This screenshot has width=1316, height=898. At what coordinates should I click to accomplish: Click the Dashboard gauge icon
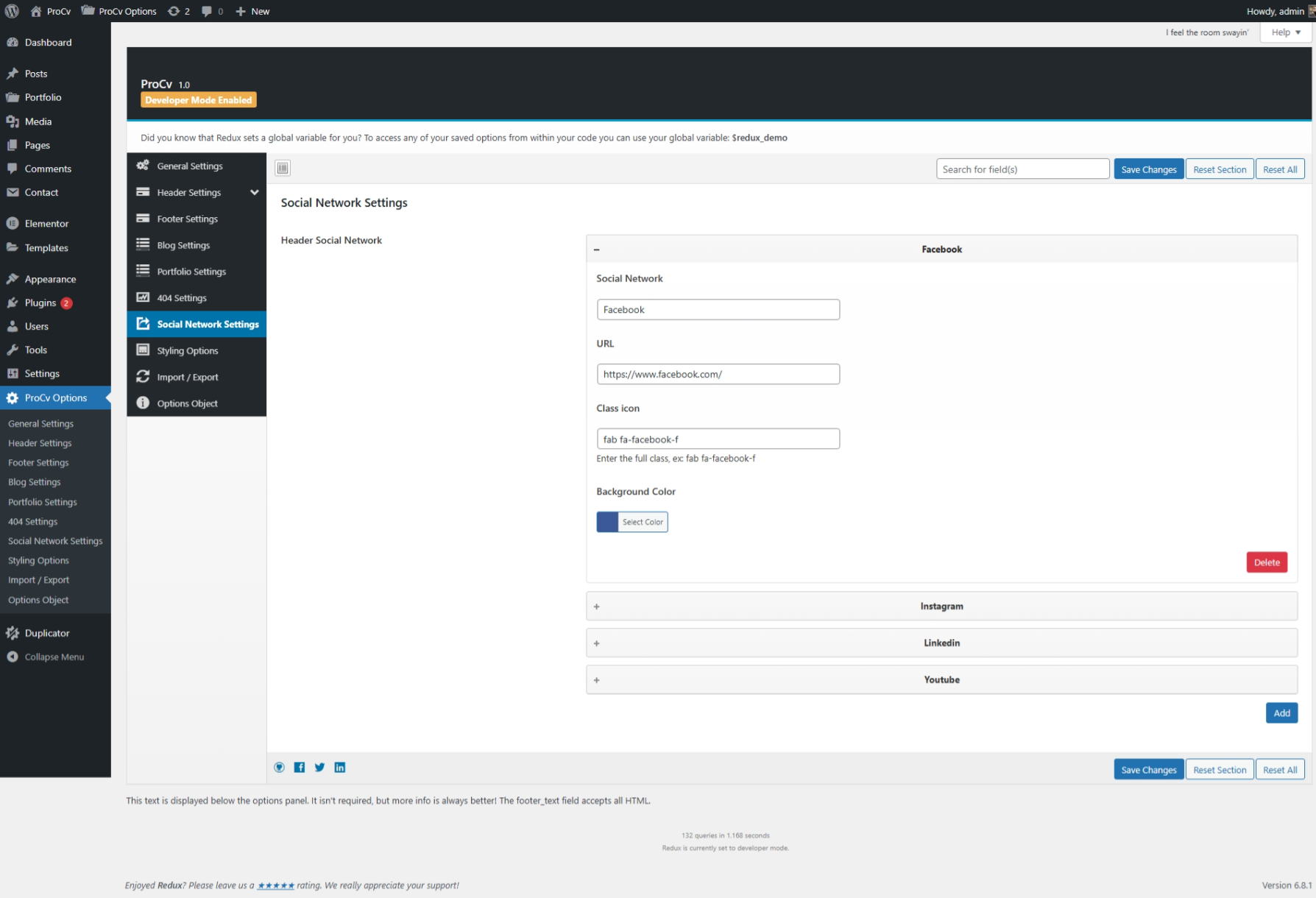click(x=13, y=42)
